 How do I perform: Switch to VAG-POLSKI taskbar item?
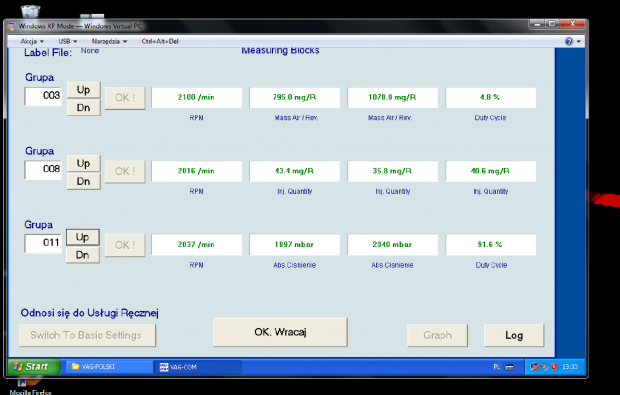click(x=109, y=367)
